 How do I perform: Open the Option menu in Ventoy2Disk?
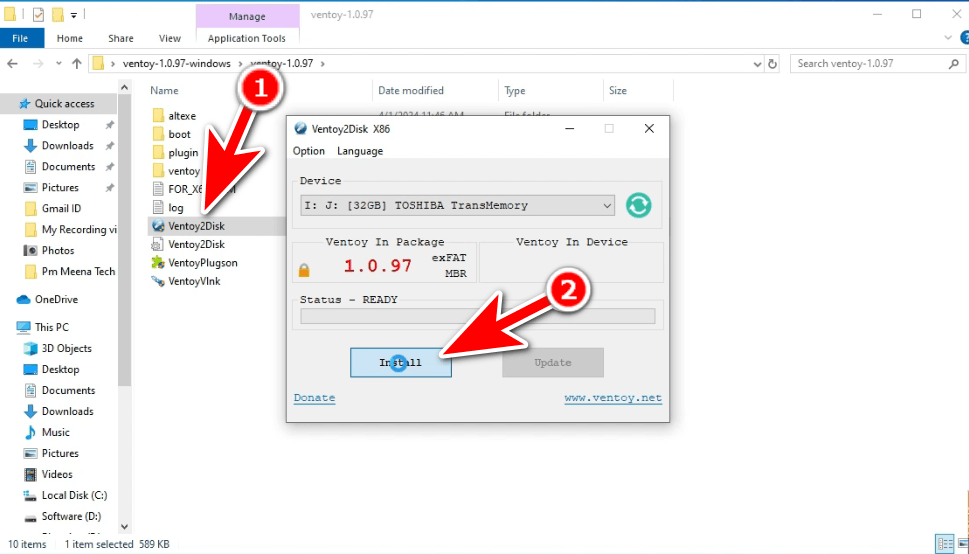[x=308, y=151]
